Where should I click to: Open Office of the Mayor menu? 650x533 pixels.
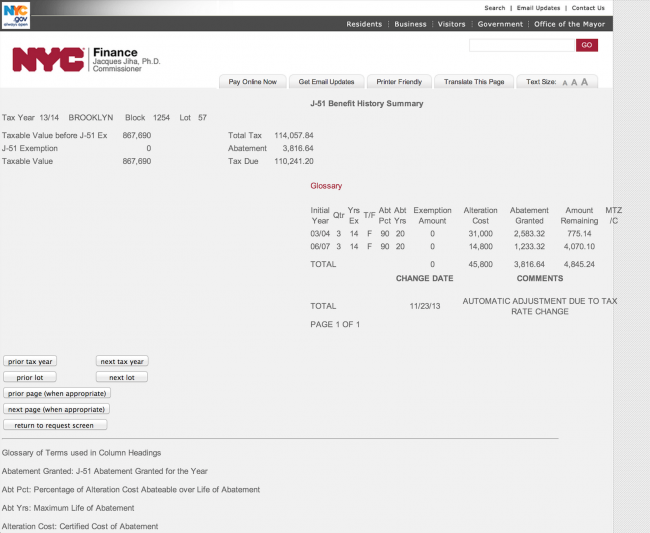tap(570, 24)
